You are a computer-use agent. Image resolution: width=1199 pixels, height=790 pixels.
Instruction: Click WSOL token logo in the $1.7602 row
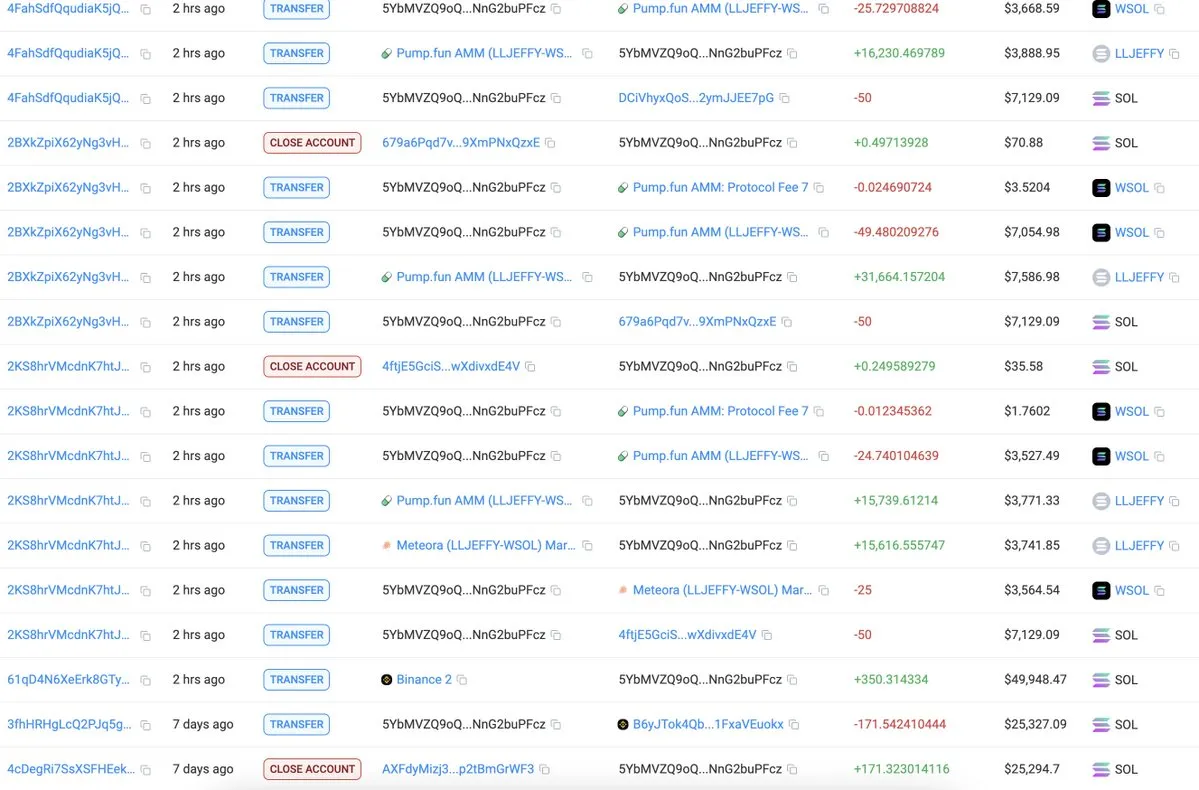(1101, 411)
